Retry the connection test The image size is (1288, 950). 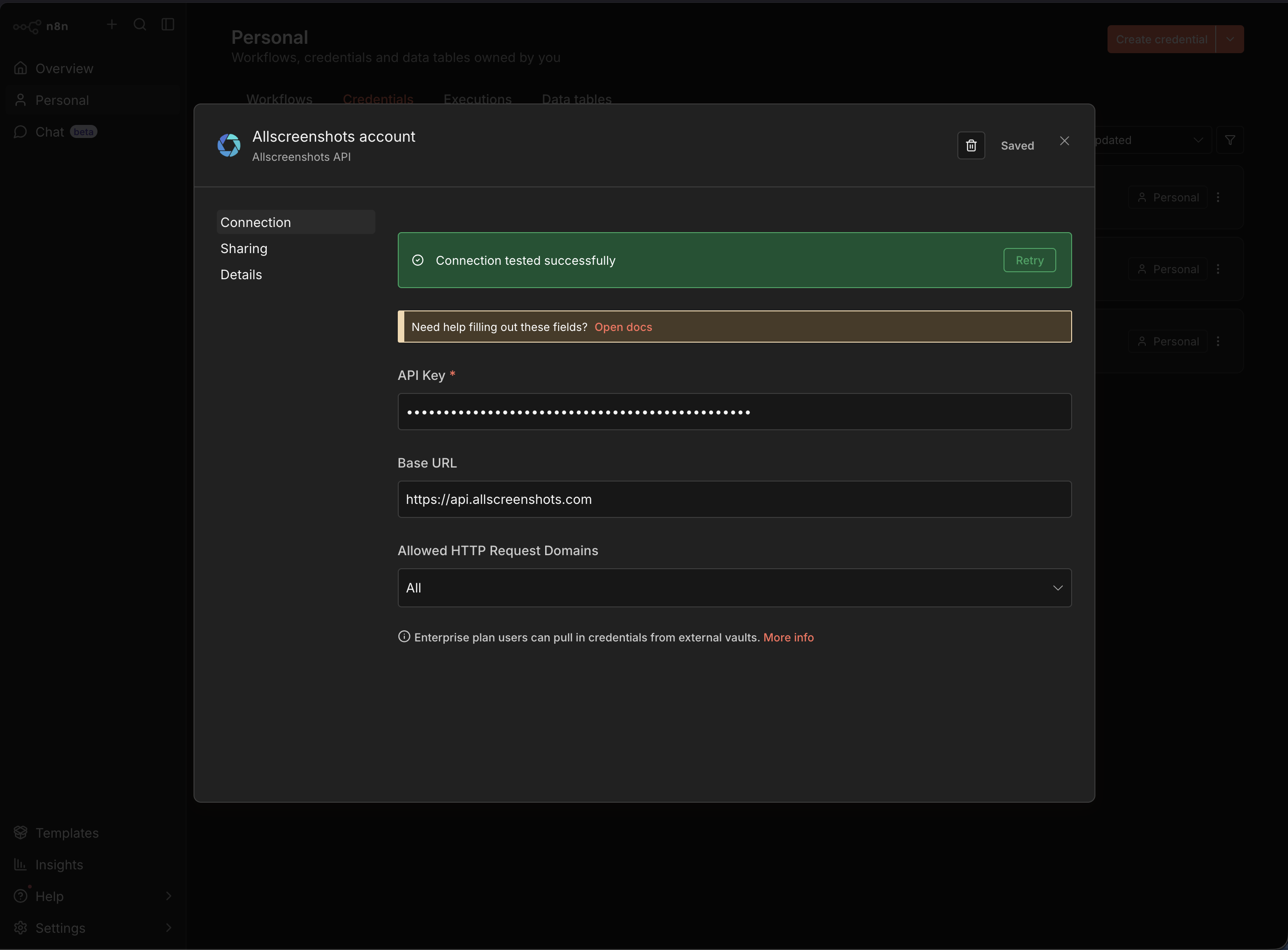[1029, 260]
